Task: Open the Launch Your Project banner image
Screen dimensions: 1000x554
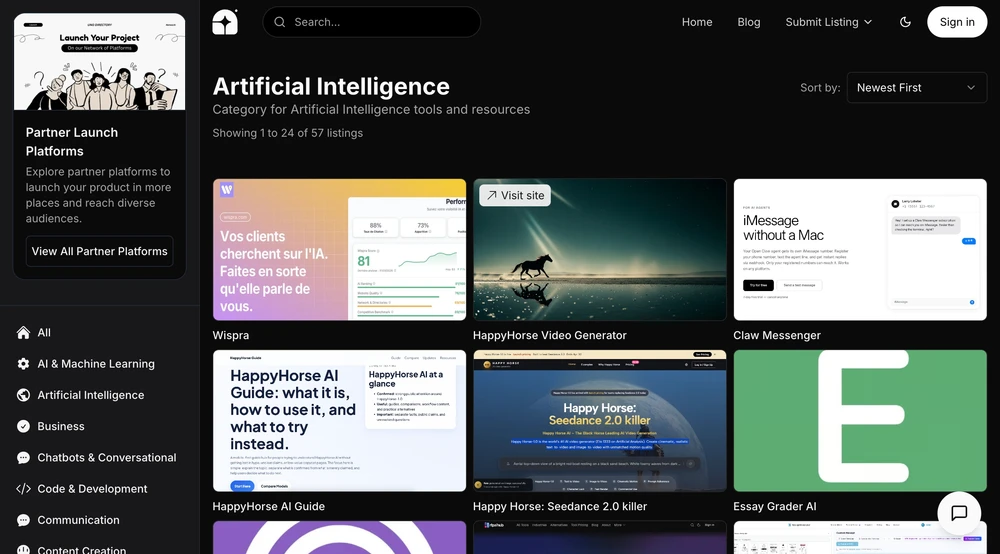Action: click(x=99, y=62)
